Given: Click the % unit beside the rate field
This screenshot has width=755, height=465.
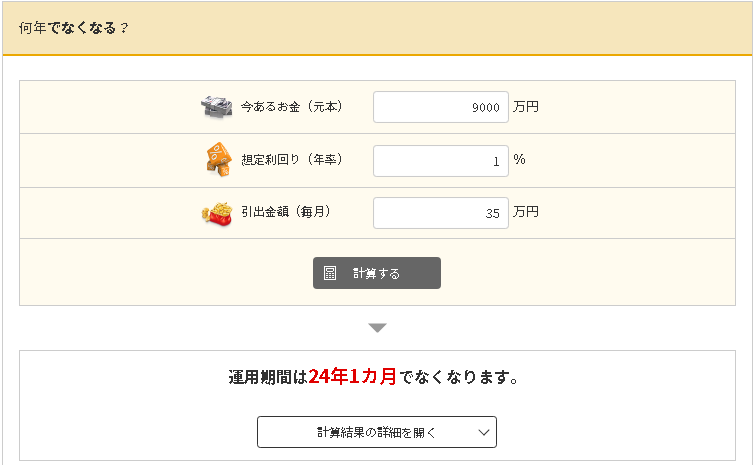Looking at the screenshot, I should coord(520,159).
